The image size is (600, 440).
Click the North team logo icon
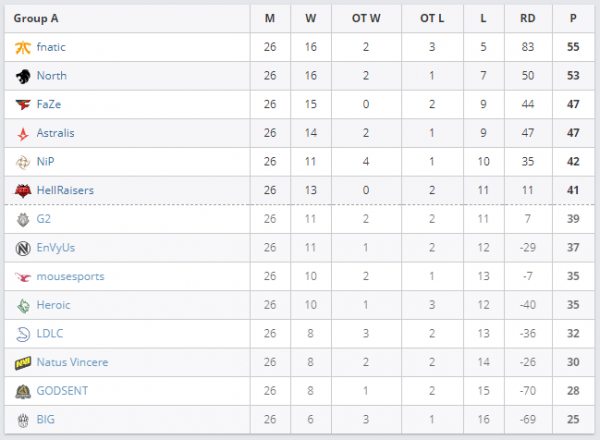tap(23, 76)
